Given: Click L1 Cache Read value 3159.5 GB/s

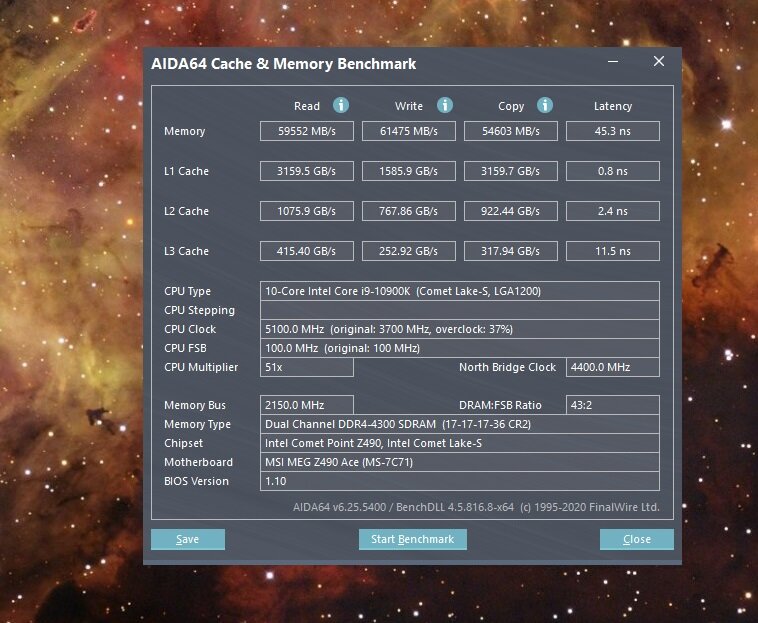Looking at the screenshot, I should coord(306,171).
